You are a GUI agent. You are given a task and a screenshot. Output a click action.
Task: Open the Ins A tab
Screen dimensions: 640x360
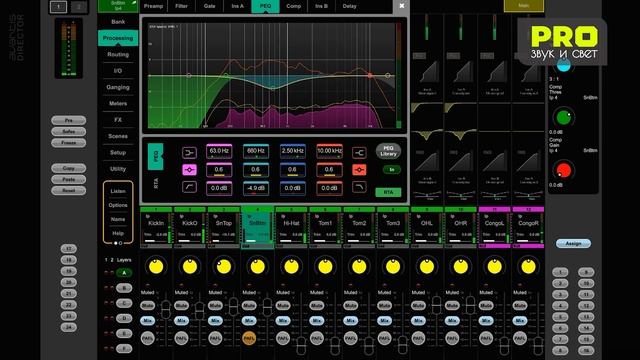[238, 6]
